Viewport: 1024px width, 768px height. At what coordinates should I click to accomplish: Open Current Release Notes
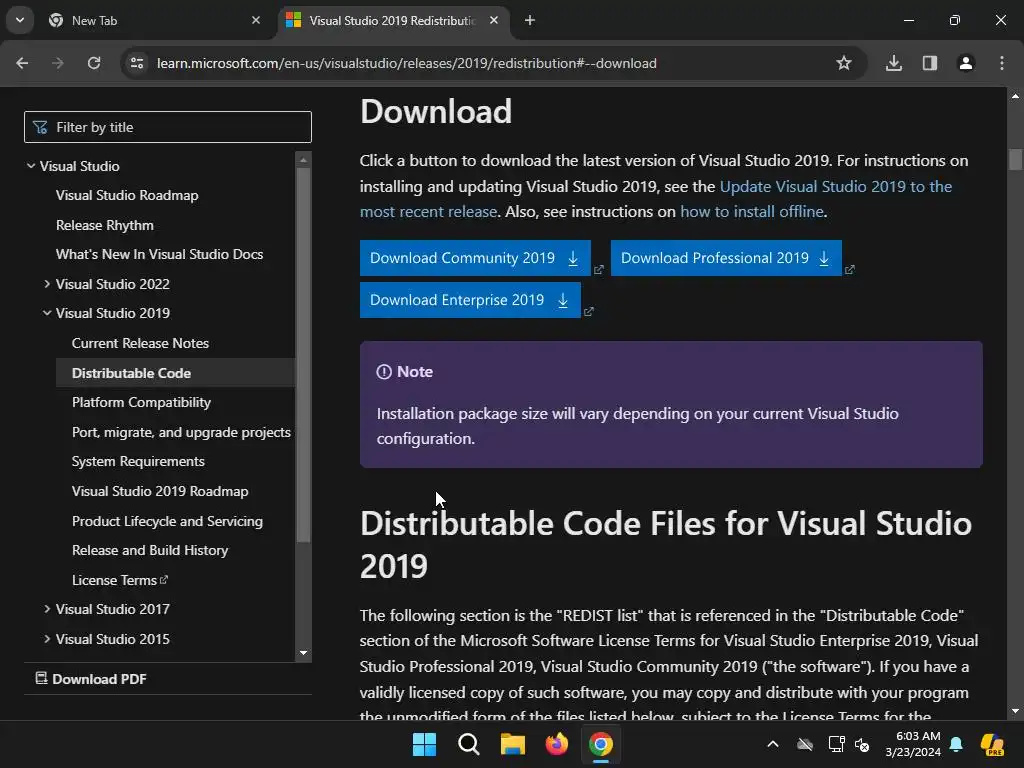pos(140,343)
